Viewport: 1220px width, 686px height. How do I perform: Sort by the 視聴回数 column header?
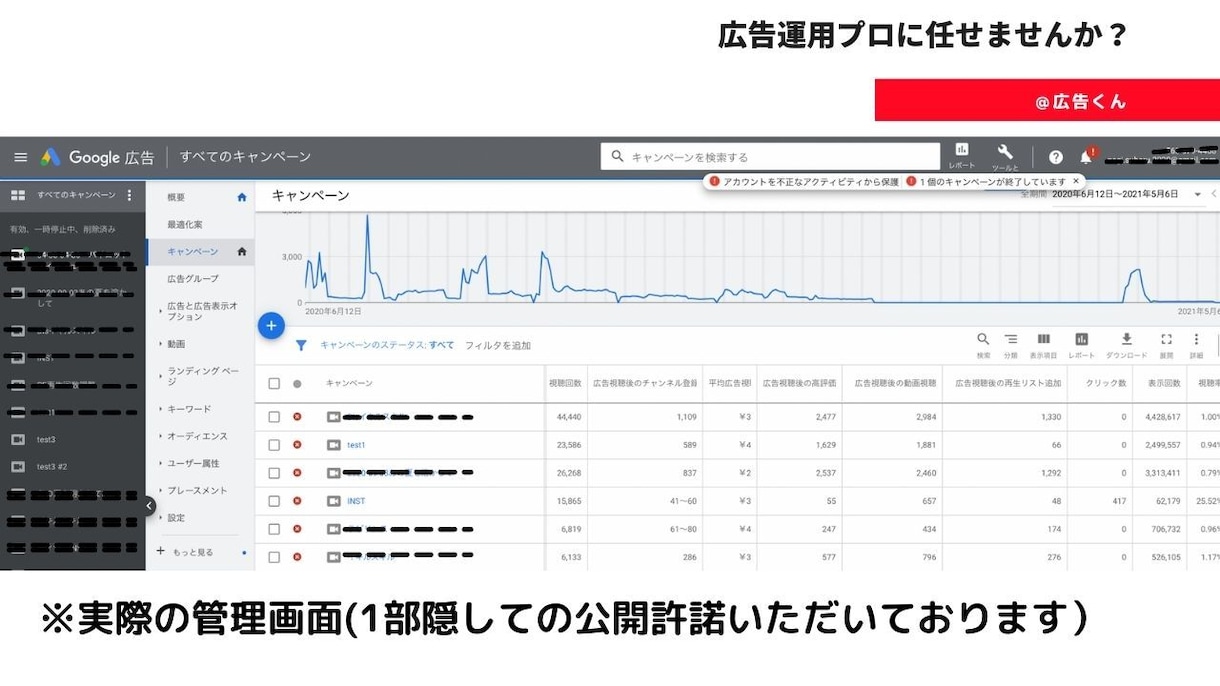point(565,383)
